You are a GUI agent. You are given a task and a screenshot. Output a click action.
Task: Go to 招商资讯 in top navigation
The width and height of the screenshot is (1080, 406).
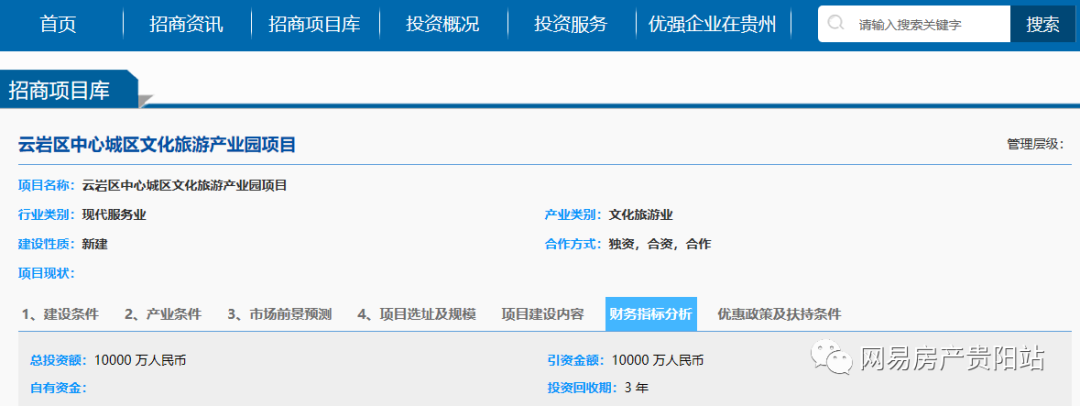coord(187,25)
